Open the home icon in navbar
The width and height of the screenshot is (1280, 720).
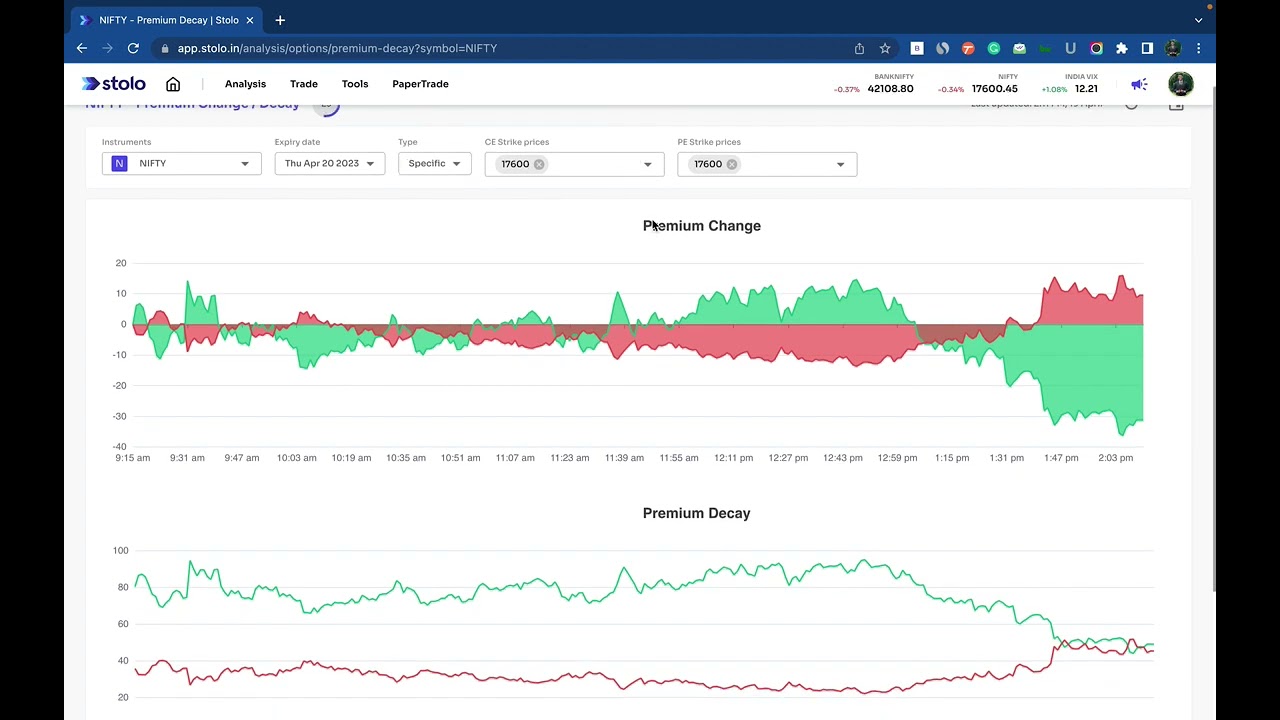173,84
